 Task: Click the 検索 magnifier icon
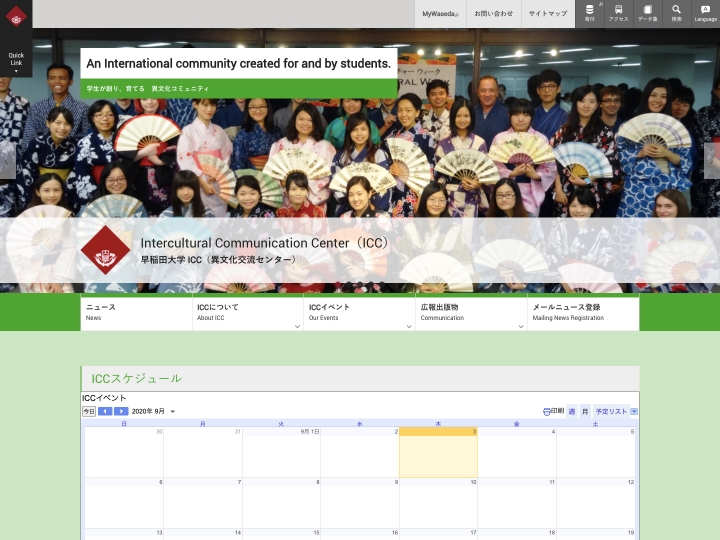coord(676,13)
